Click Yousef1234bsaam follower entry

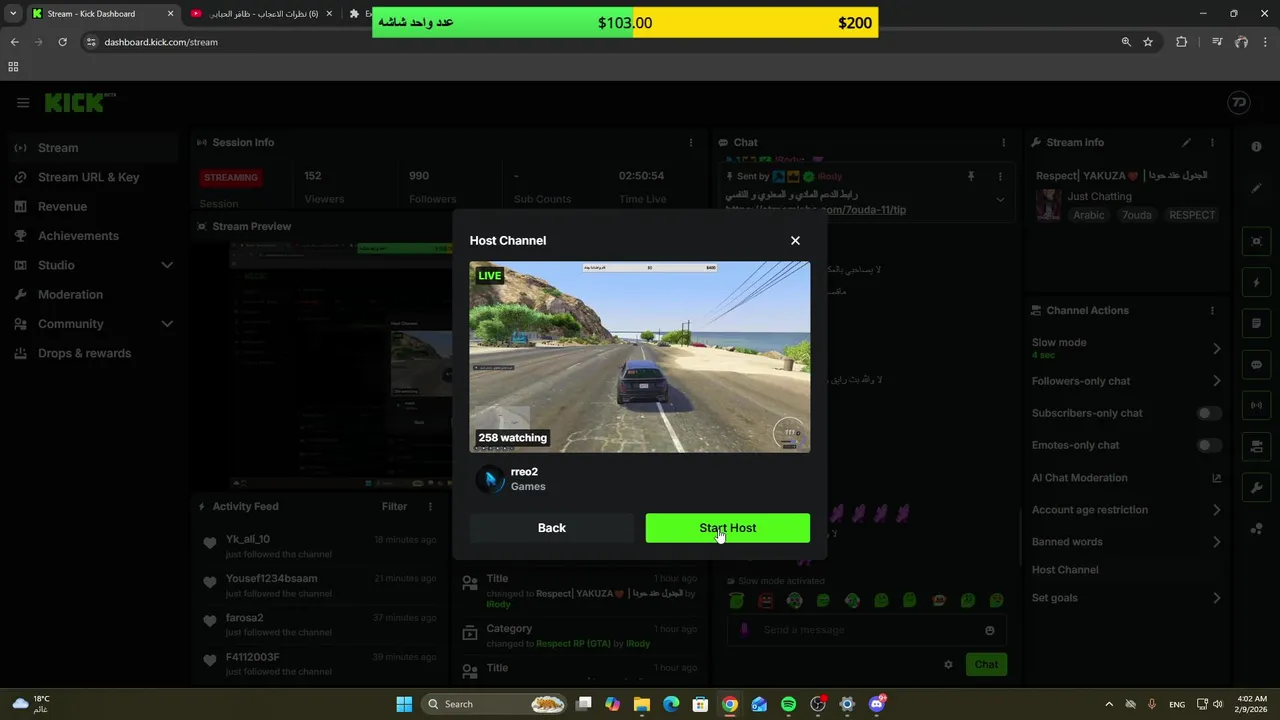[x=271, y=578]
